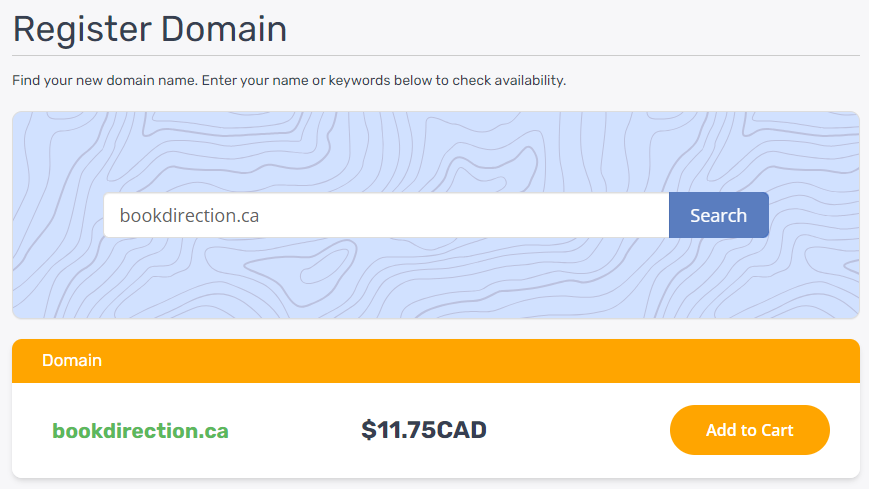Click the typed text bookdirection.ca in the search box
Viewport: 869px width, 489px height.
tap(190, 215)
